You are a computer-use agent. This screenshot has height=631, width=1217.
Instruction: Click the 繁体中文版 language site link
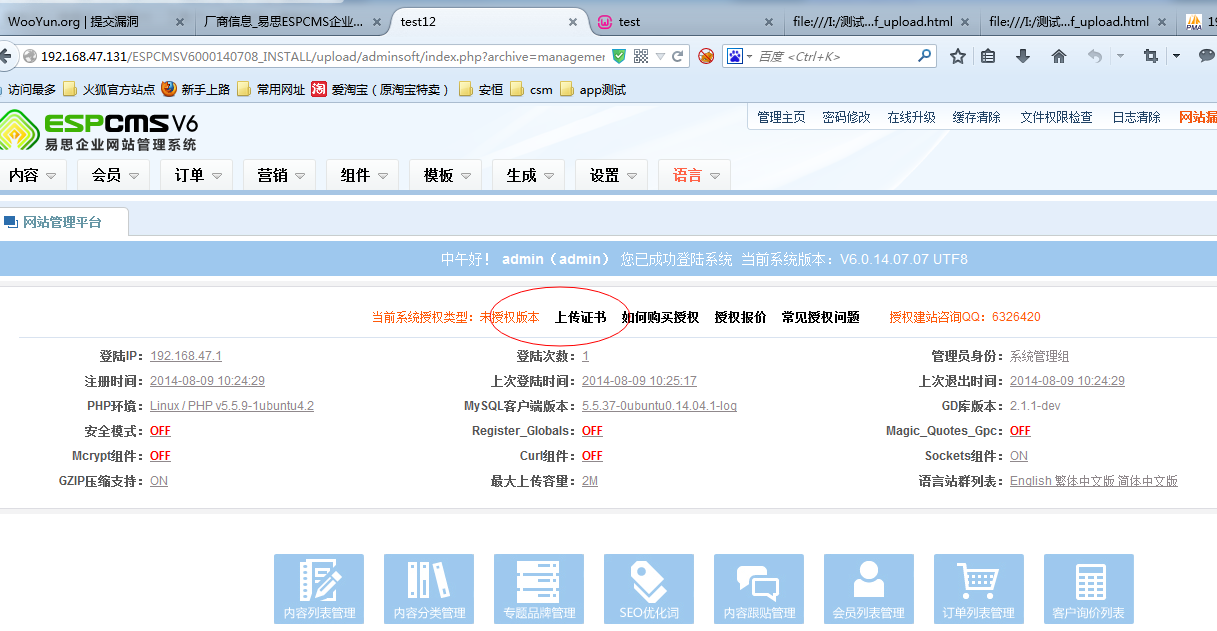pyautogui.click(x=1084, y=481)
